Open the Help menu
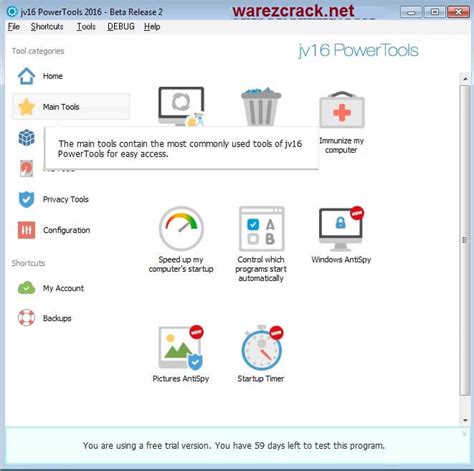 click(x=152, y=27)
